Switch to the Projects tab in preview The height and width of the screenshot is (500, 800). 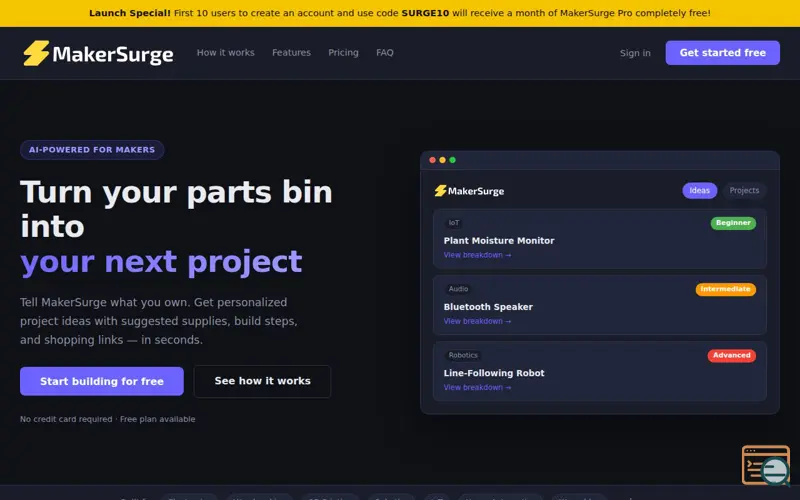click(x=744, y=190)
